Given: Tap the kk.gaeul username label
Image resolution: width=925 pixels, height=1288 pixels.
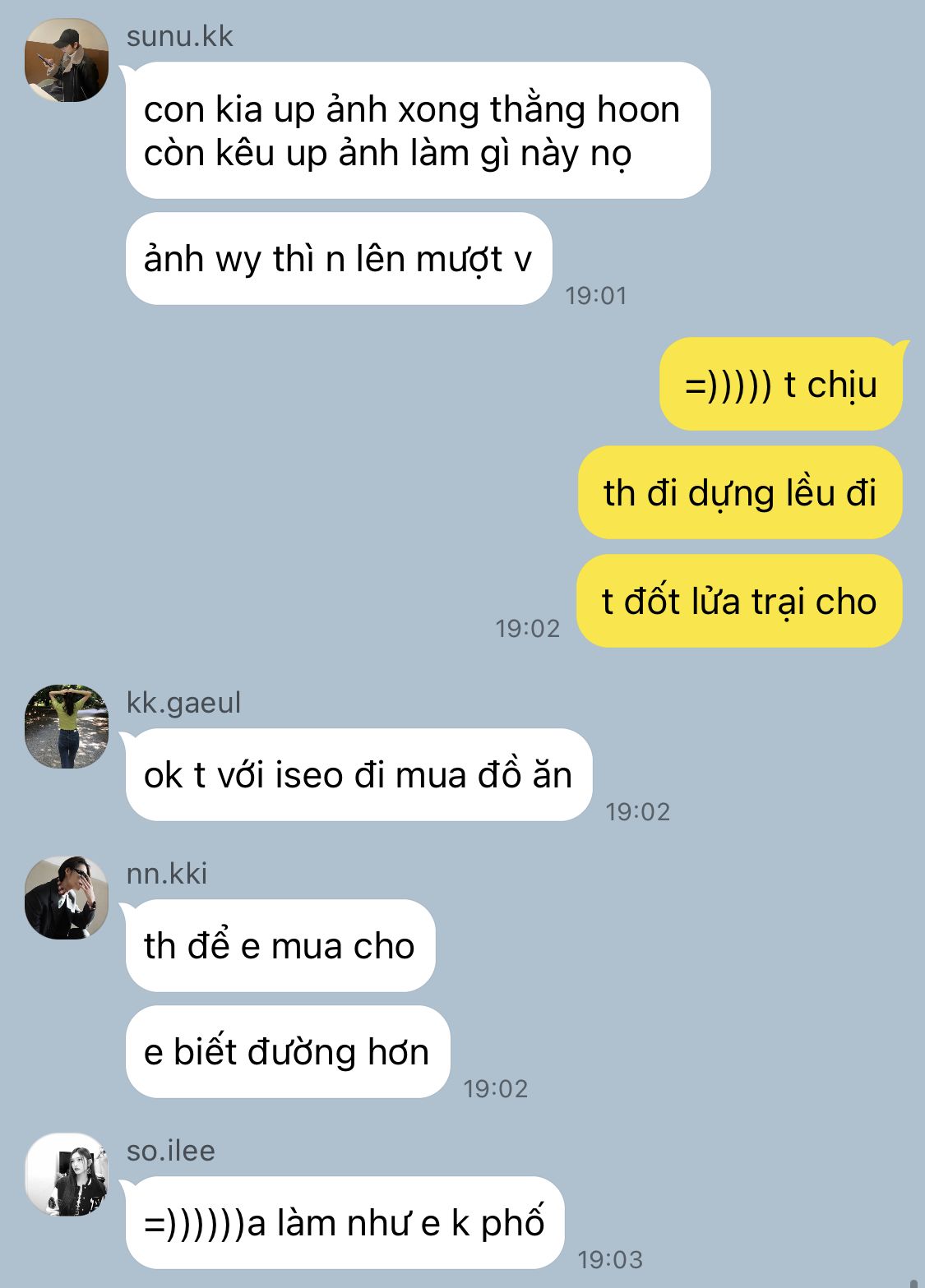Looking at the screenshot, I should [183, 703].
